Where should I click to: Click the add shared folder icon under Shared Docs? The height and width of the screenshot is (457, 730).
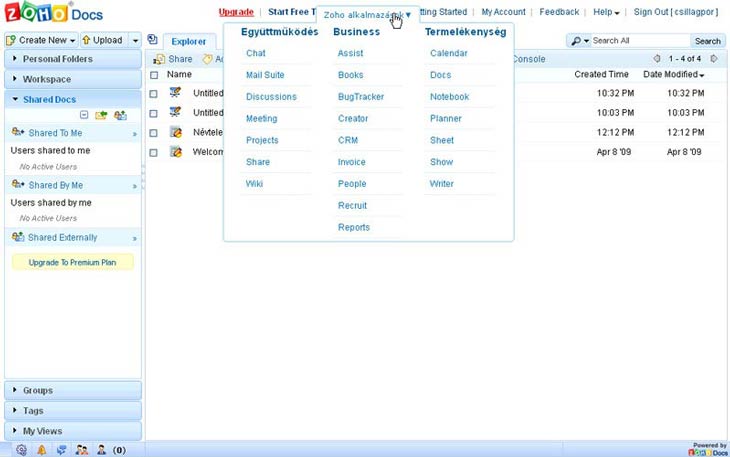[101, 116]
